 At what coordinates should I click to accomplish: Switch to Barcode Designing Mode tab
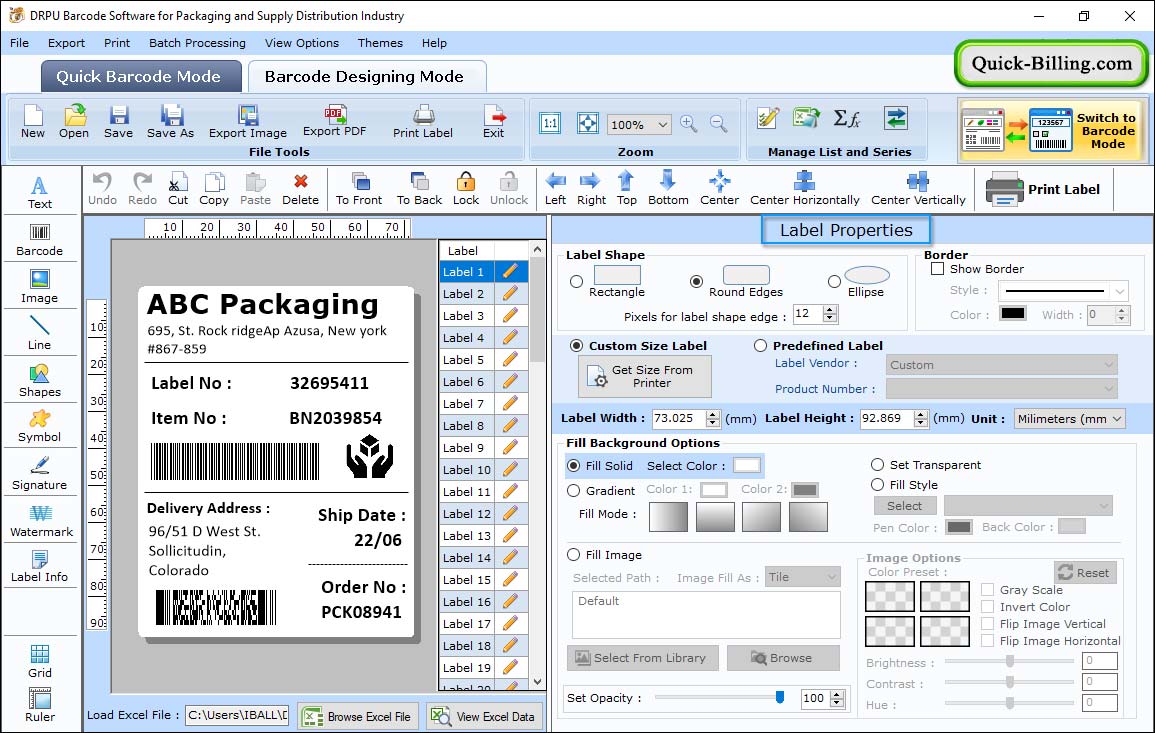(x=366, y=77)
